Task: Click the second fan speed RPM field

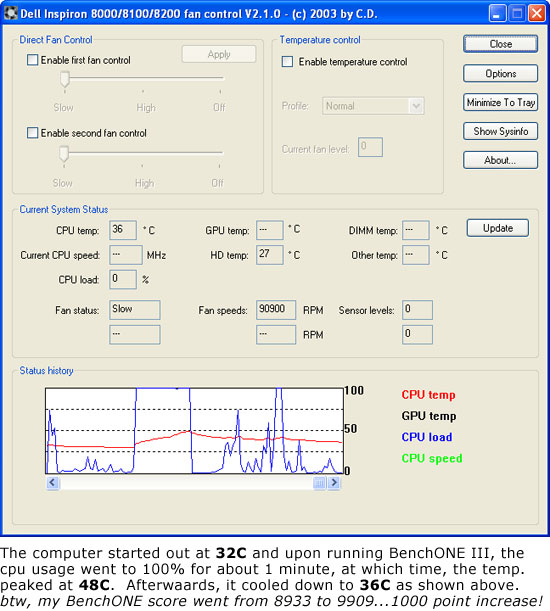Action: pyautogui.click(x=276, y=335)
